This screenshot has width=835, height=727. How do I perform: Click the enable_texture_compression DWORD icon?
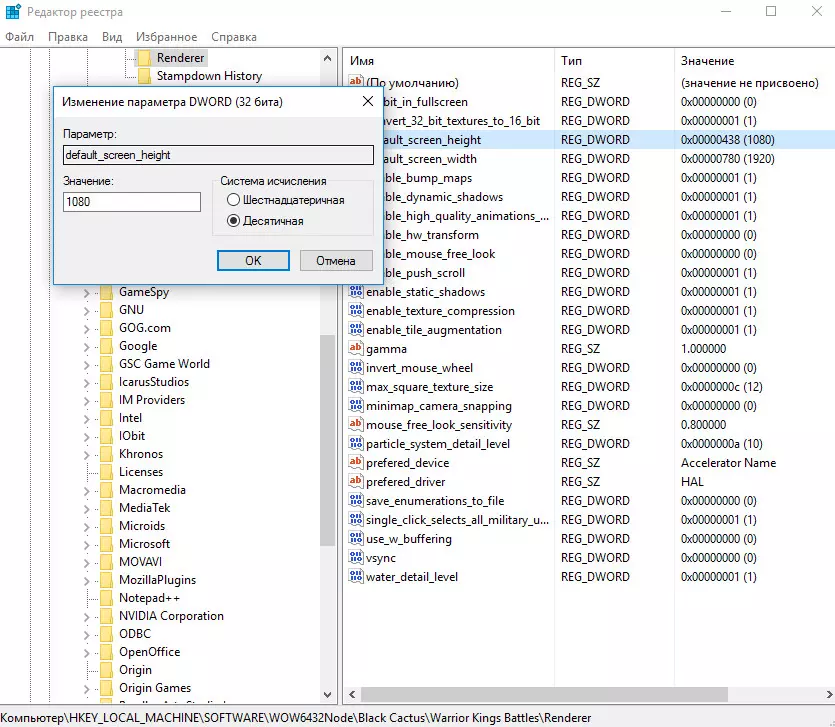(356, 311)
